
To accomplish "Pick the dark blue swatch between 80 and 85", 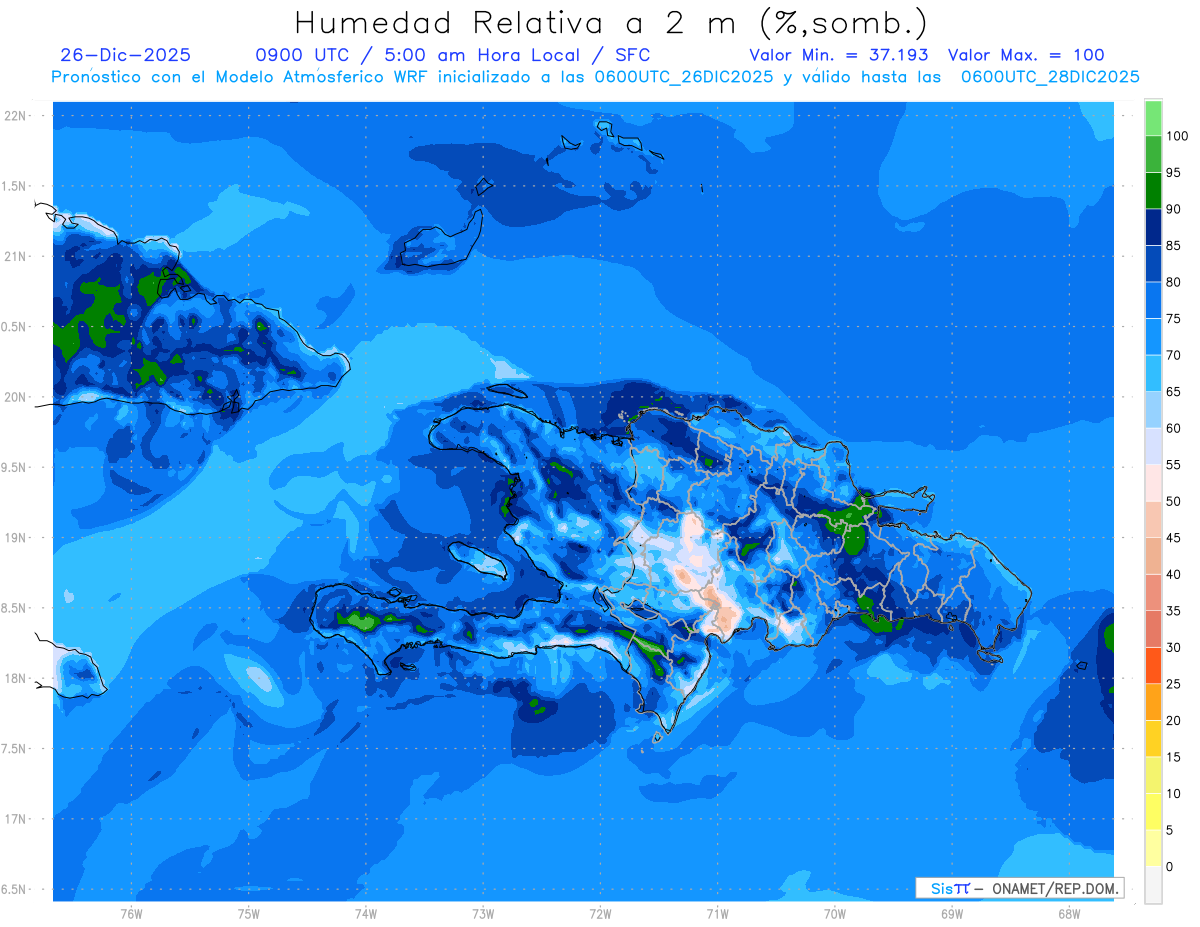I will [1153, 264].
